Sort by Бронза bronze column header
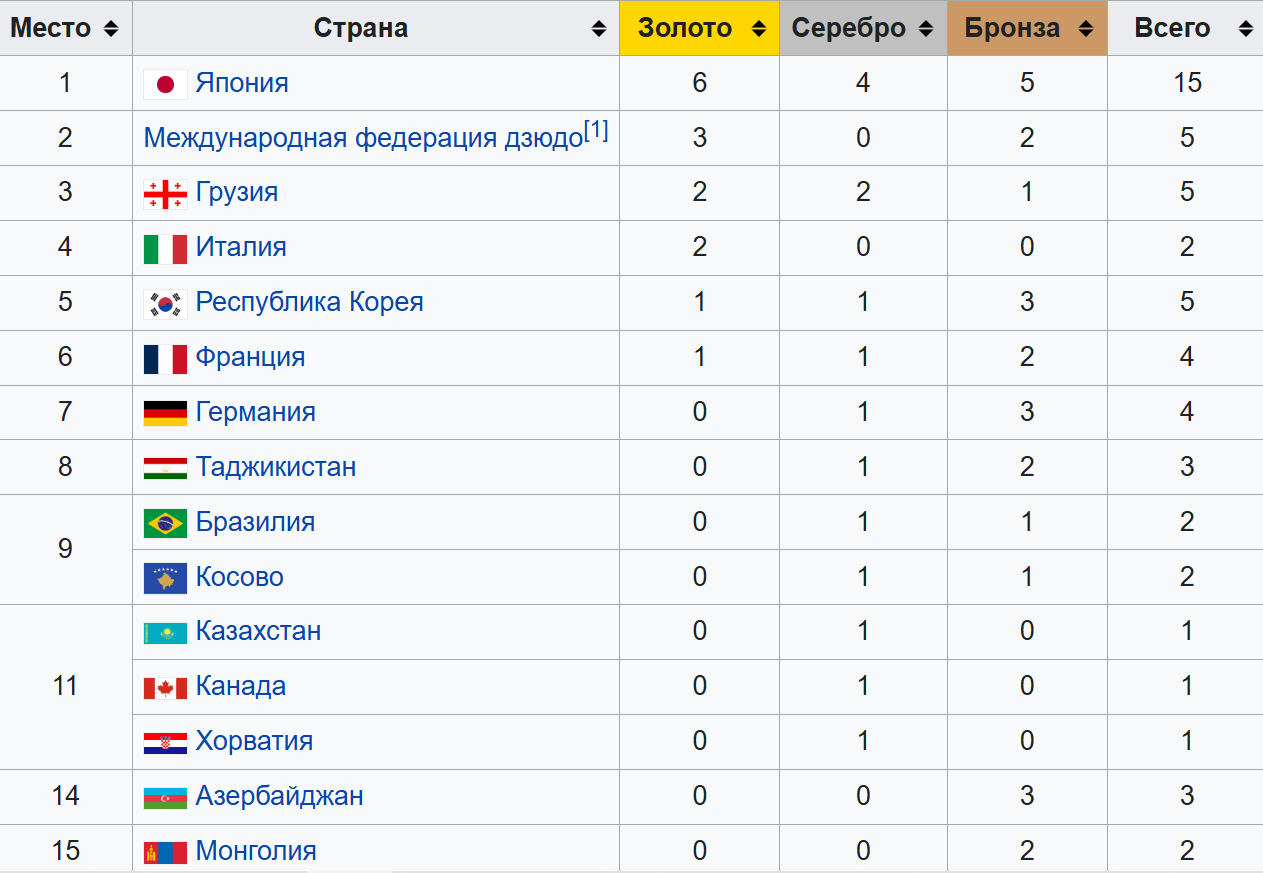Viewport: 1263px width, 873px height. (1027, 28)
